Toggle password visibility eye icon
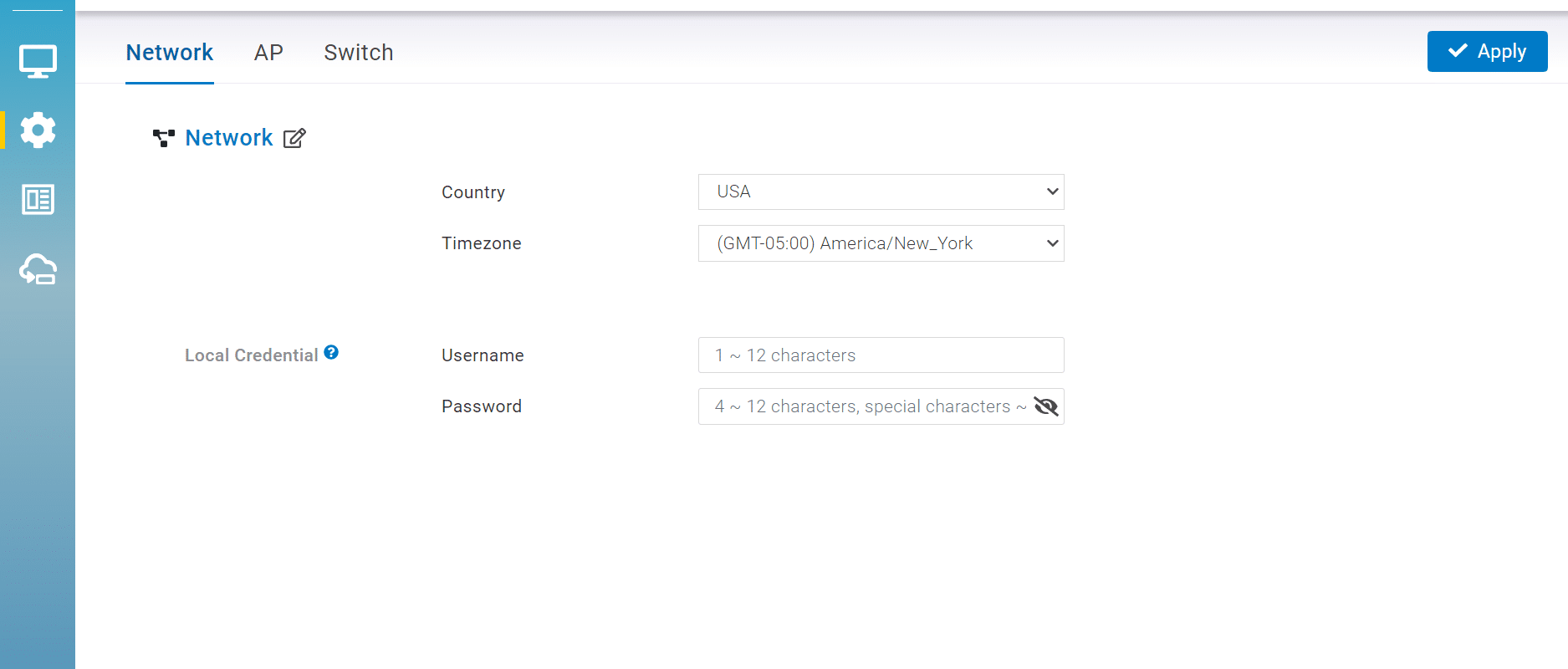 1046,406
